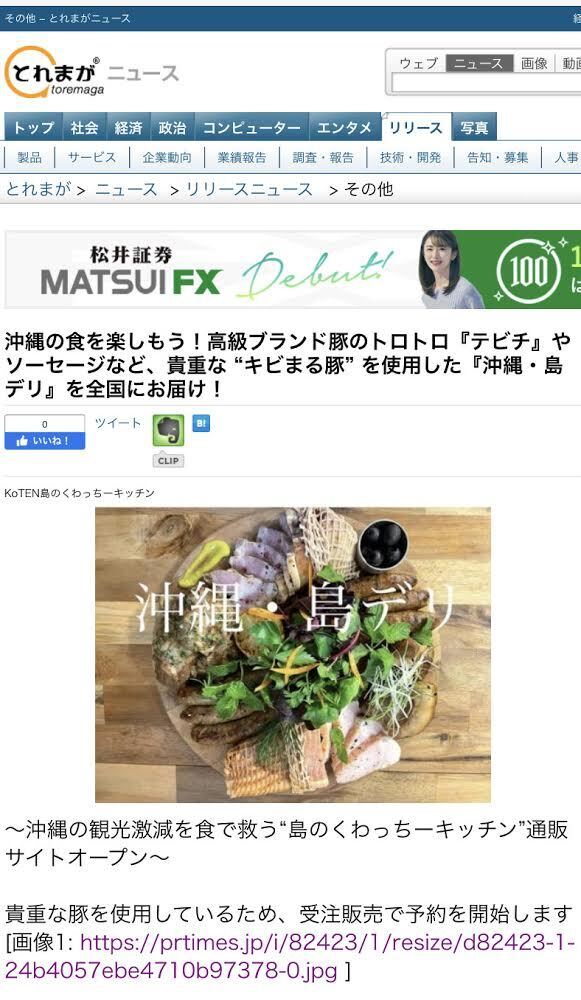Click the search input field
This screenshot has width=581, height=1000.
click(x=486, y=83)
